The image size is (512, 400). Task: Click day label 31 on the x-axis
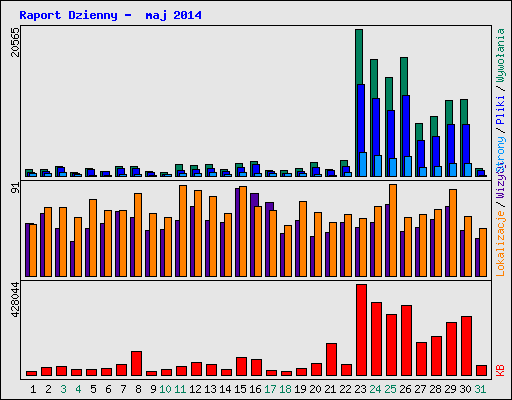pos(480,389)
